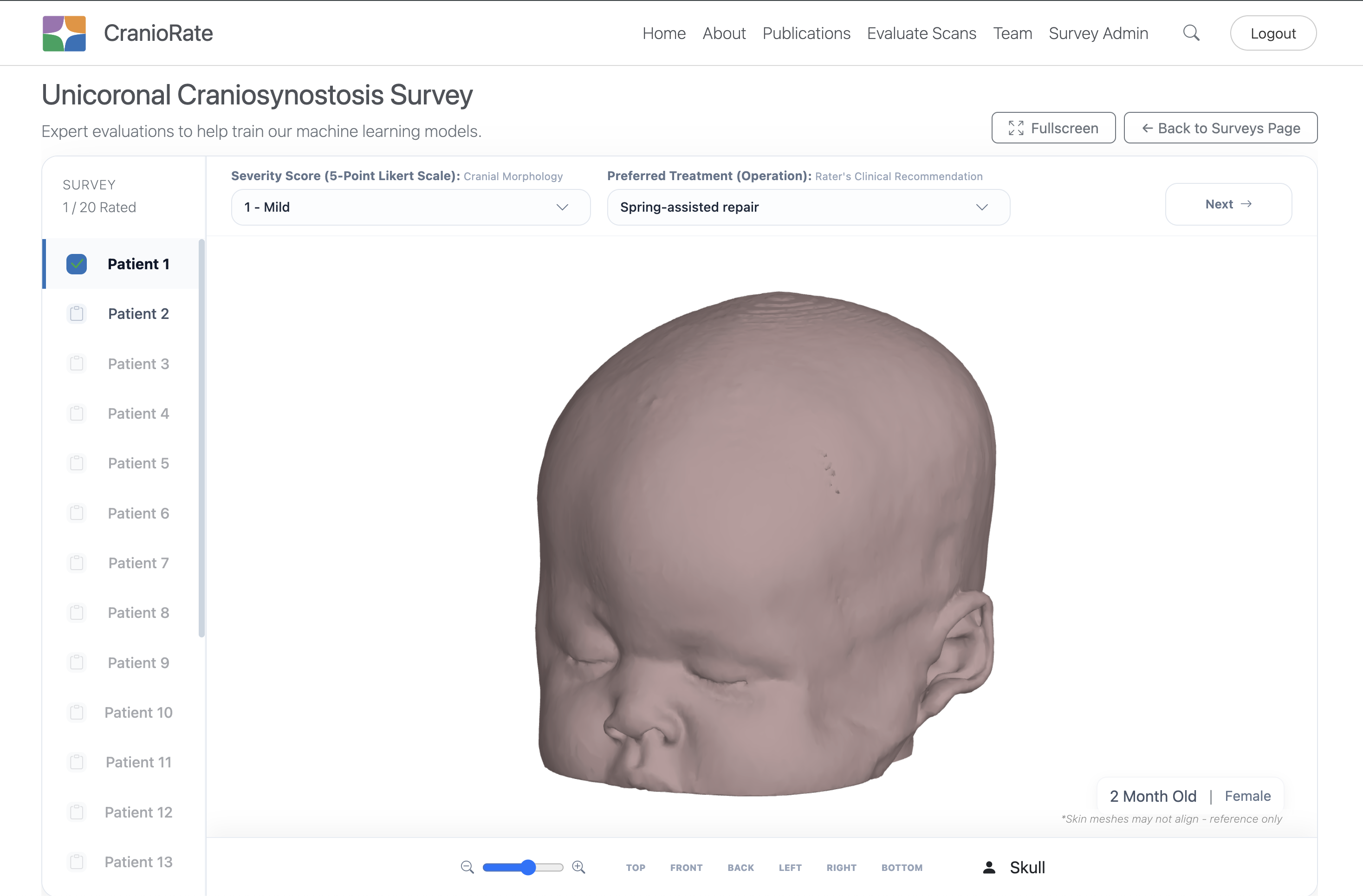Navigate to Evaluate Scans
Screen dimensions: 1363x896
click(922, 33)
